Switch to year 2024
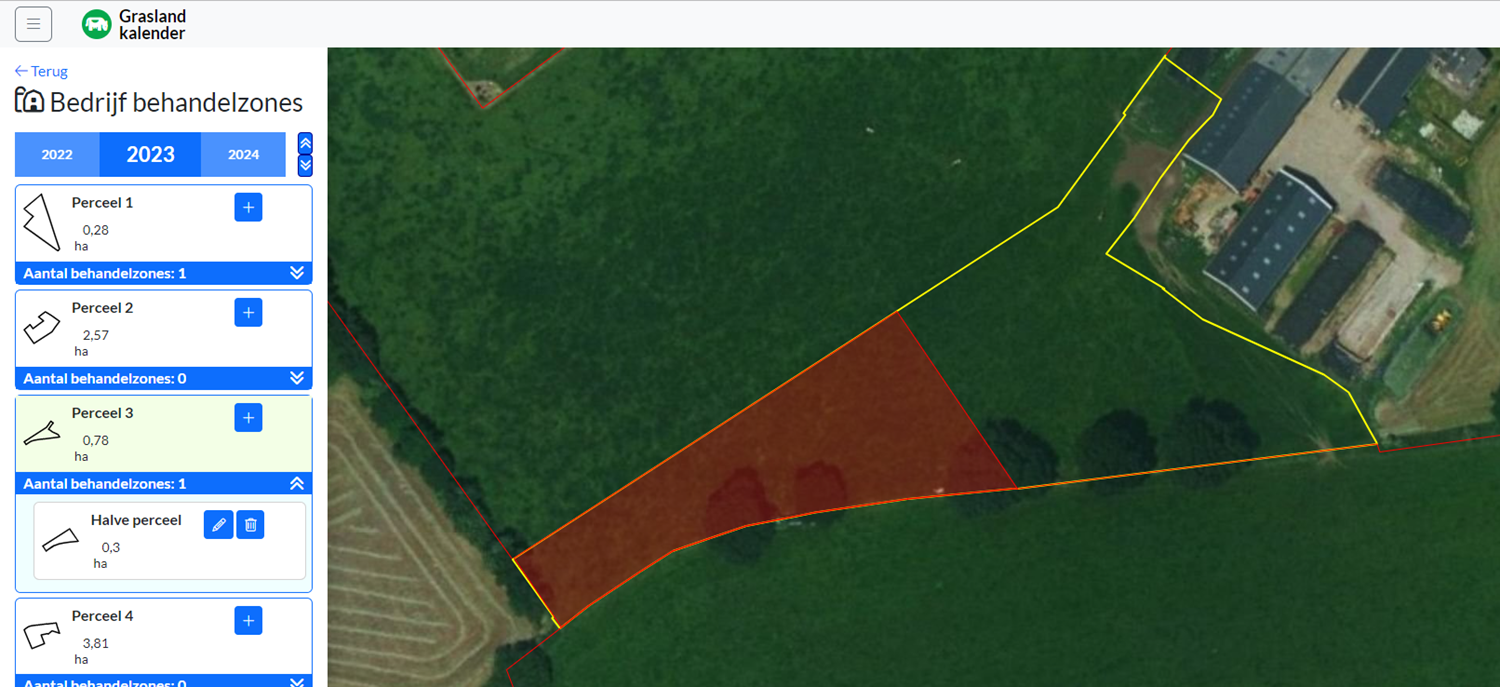This screenshot has width=1500, height=687. pyautogui.click(x=243, y=154)
